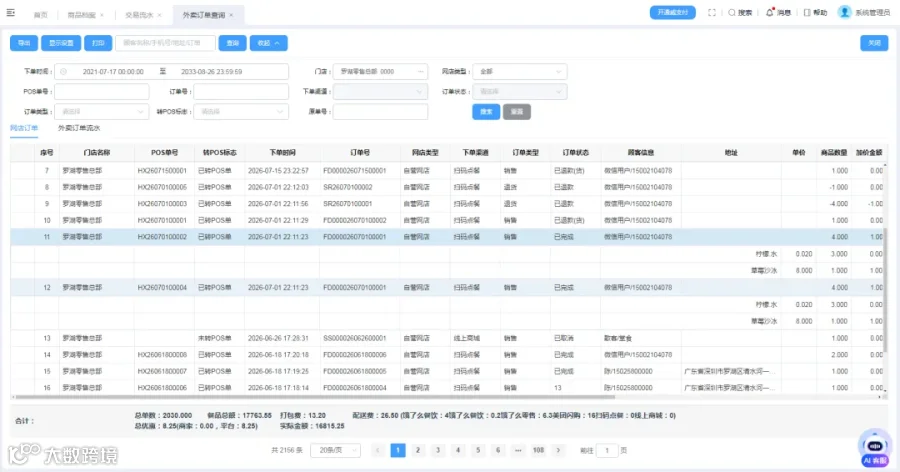Click the fullscreen toggle icon
This screenshot has height=472, width=900.
712,13
